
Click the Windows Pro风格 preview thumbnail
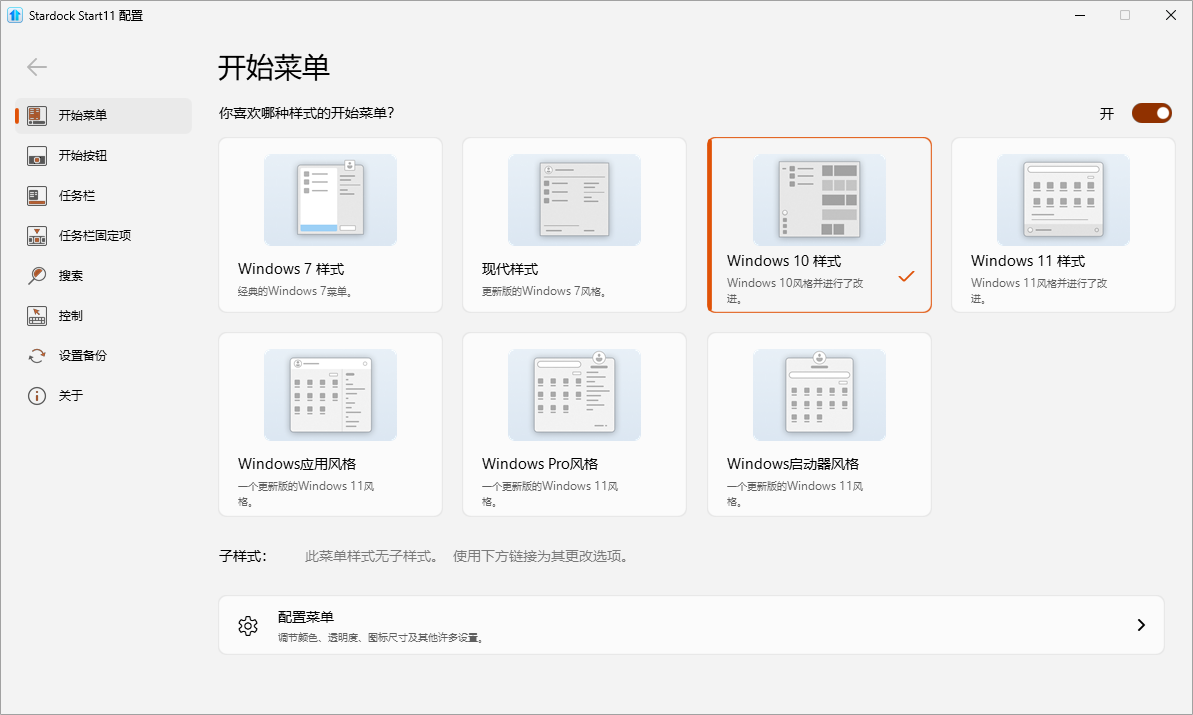[574, 395]
